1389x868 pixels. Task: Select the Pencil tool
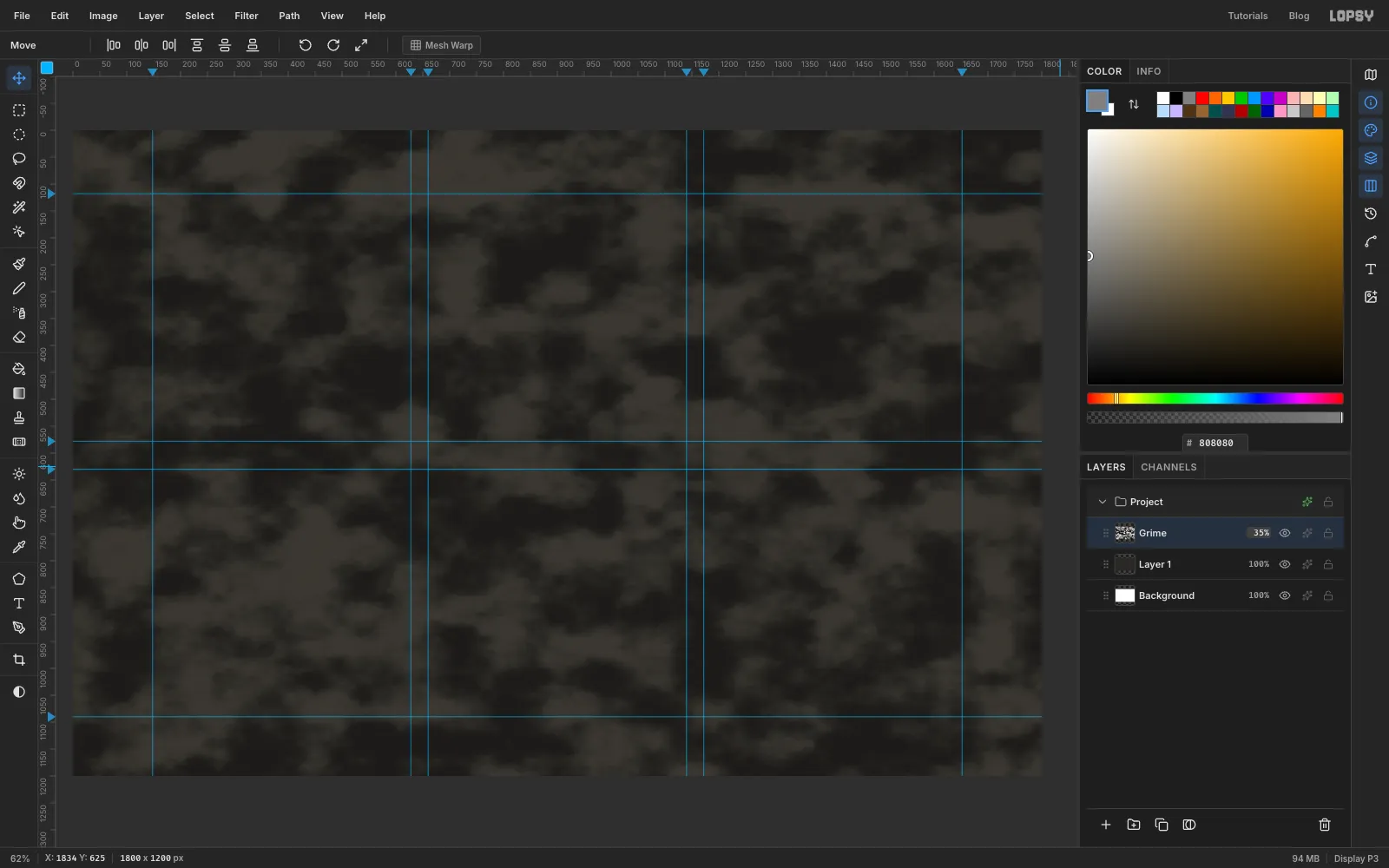click(x=19, y=288)
